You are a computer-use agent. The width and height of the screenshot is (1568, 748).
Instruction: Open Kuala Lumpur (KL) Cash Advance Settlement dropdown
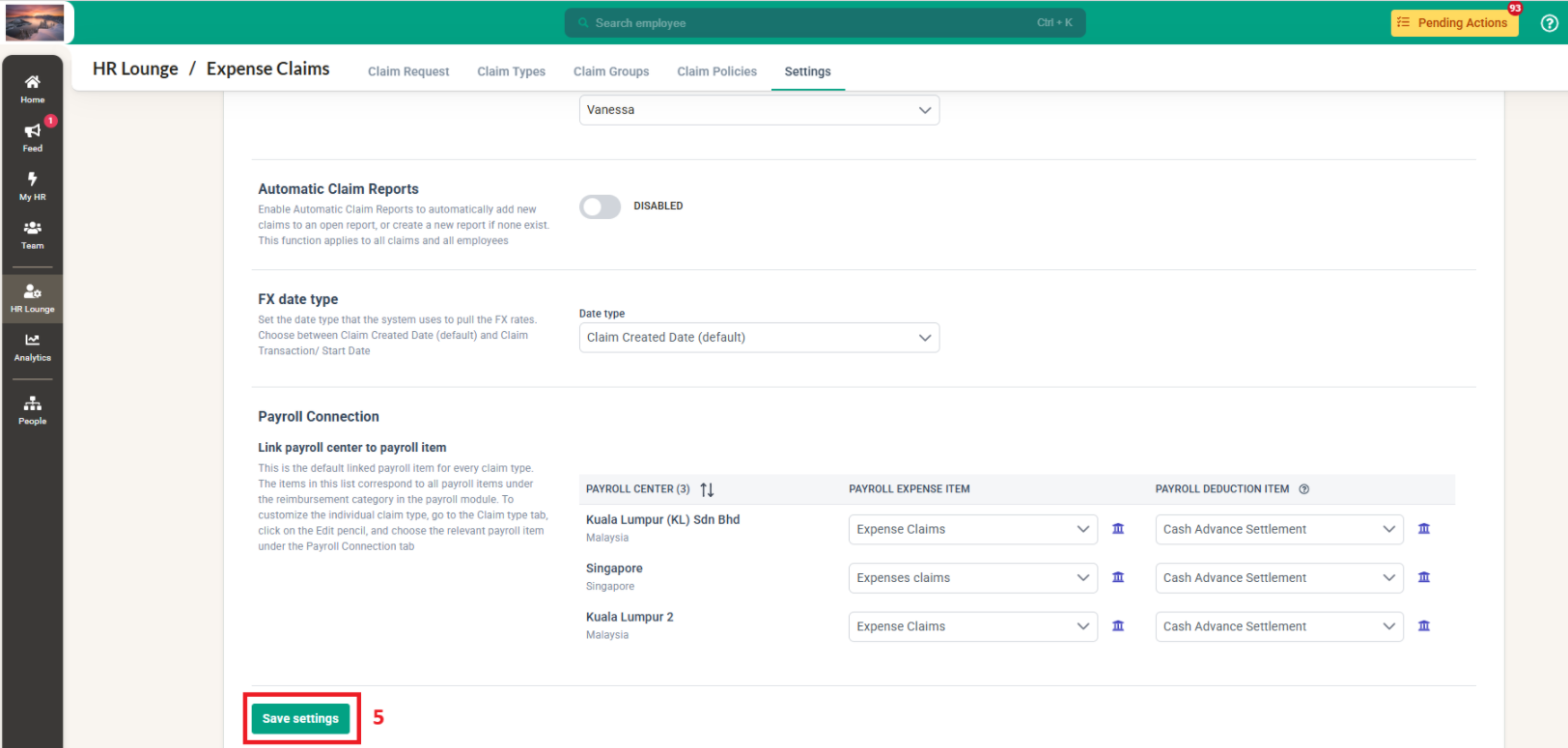pos(1279,529)
